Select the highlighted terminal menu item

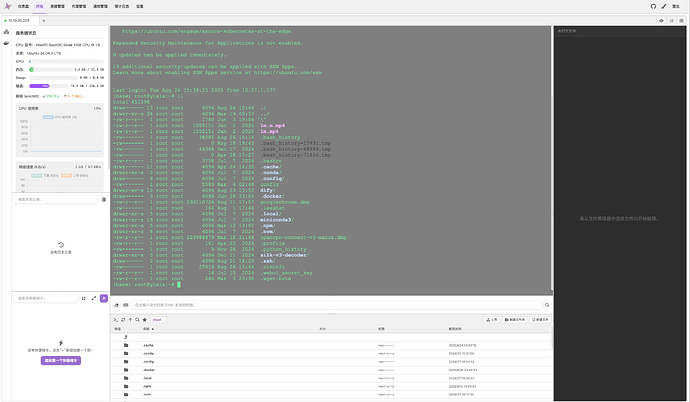click(39, 6)
